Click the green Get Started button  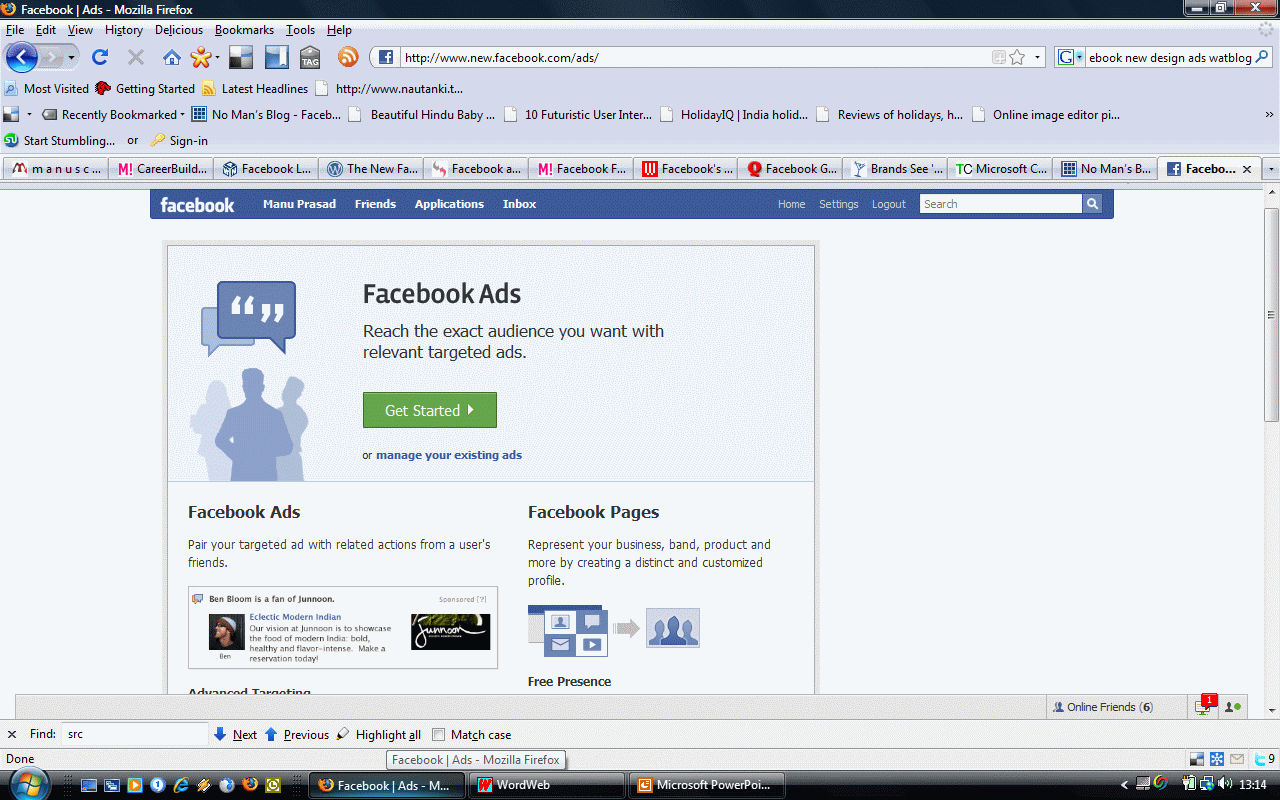point(429,410)
